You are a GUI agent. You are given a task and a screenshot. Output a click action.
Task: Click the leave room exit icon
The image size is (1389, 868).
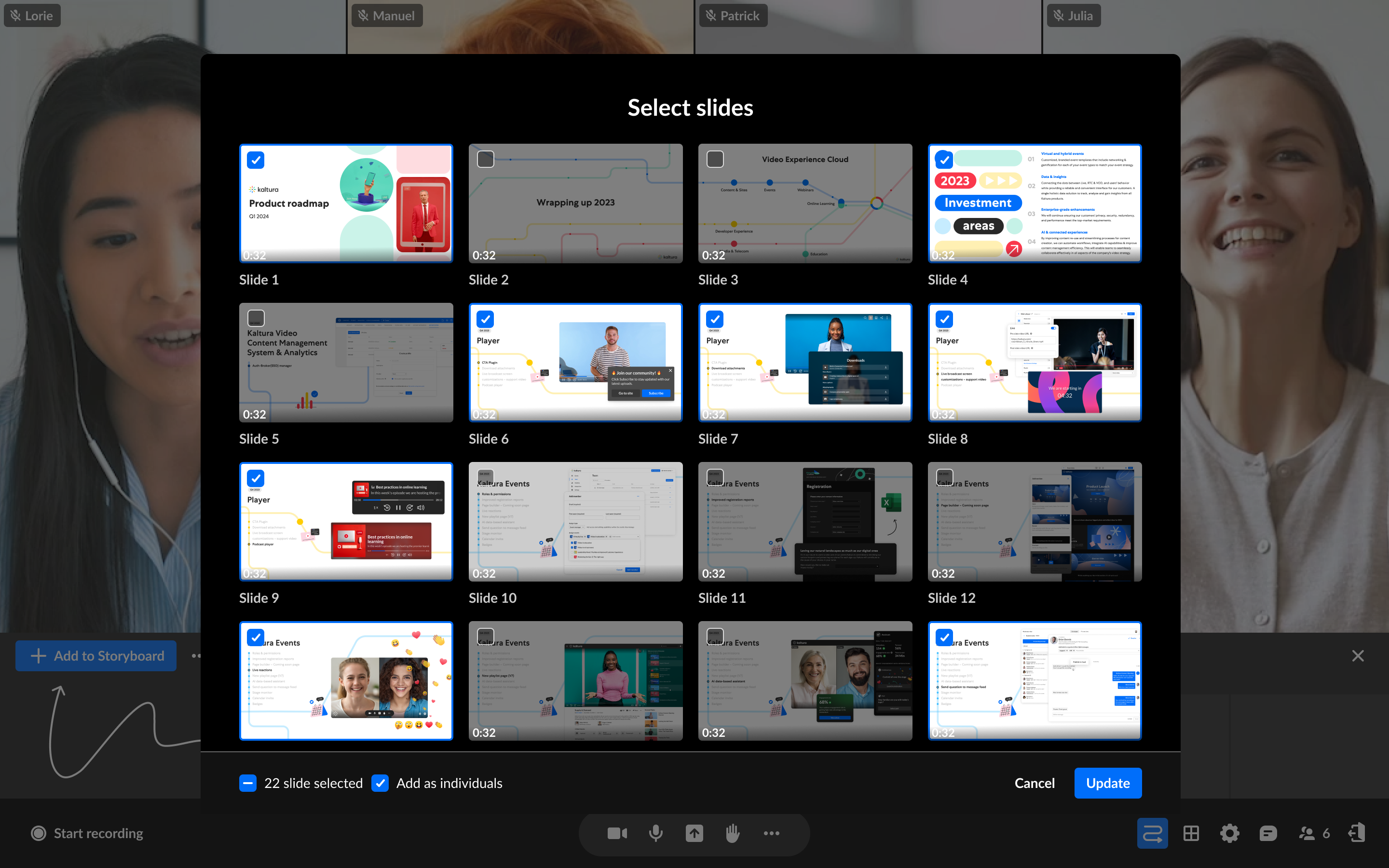pos(1357,833)
